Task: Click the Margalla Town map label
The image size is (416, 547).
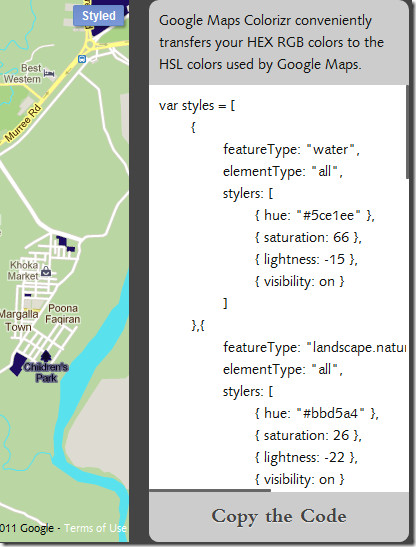Action: pos(19,321)
